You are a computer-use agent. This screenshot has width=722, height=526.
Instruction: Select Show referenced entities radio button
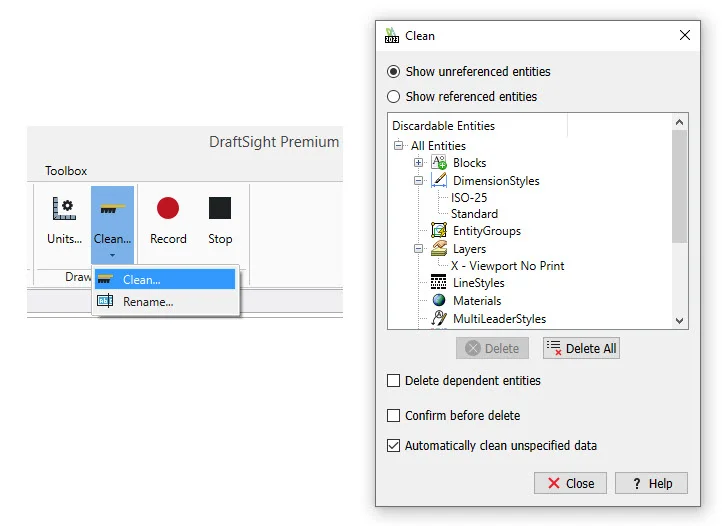click(x=393, y=97)
